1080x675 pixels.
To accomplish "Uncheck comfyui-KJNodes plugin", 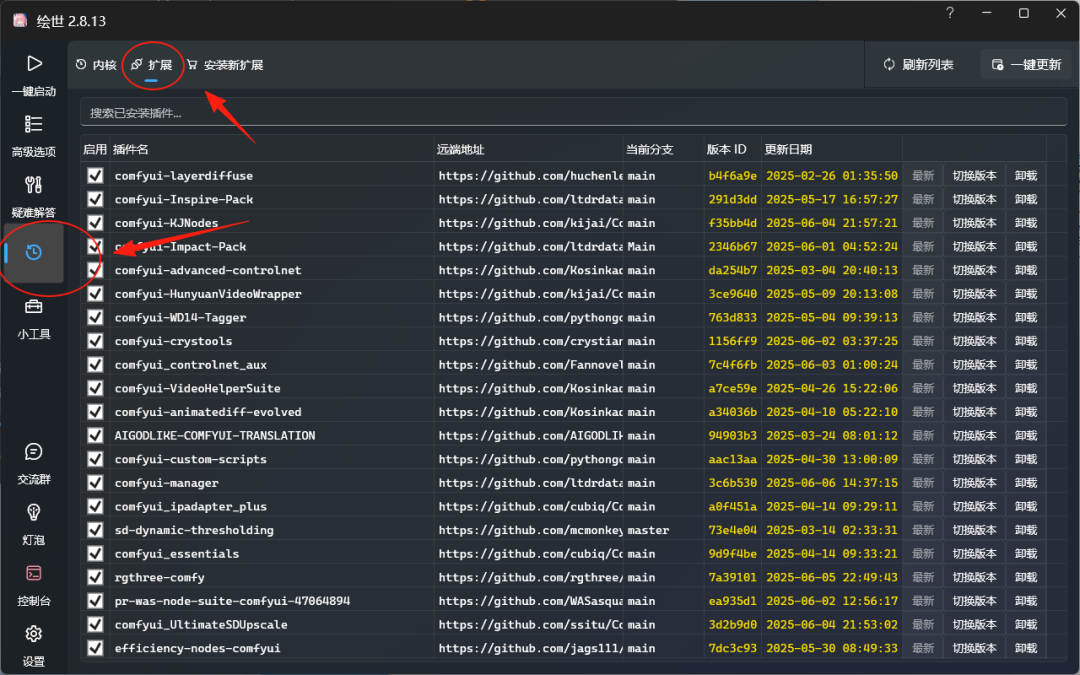I will pos(95,222).
